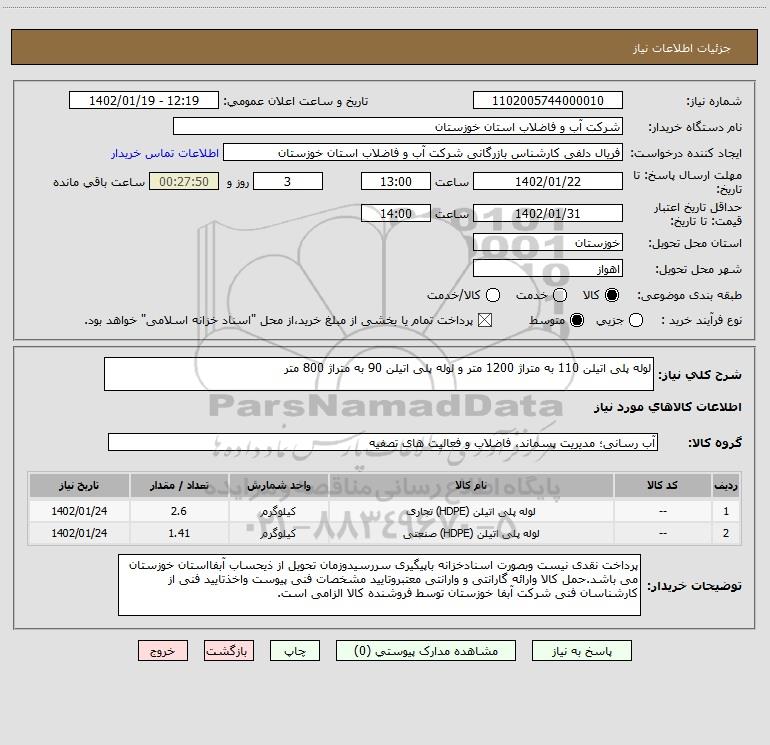Click the need date cell in row 1
Image resolution: width=770 pixels, height=745 pixels.
point(79,511)
